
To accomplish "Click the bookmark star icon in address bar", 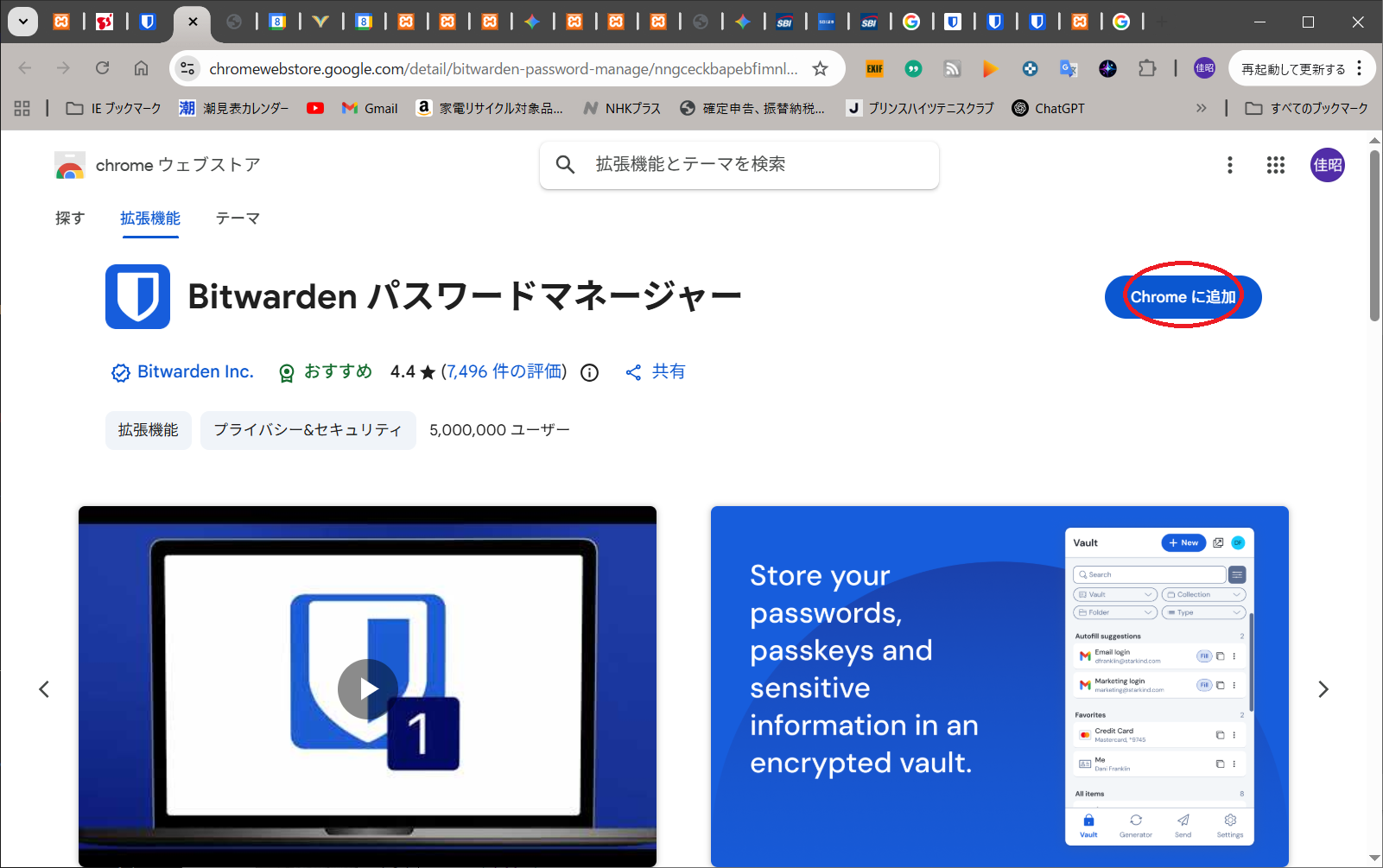I will click(820, 69).
